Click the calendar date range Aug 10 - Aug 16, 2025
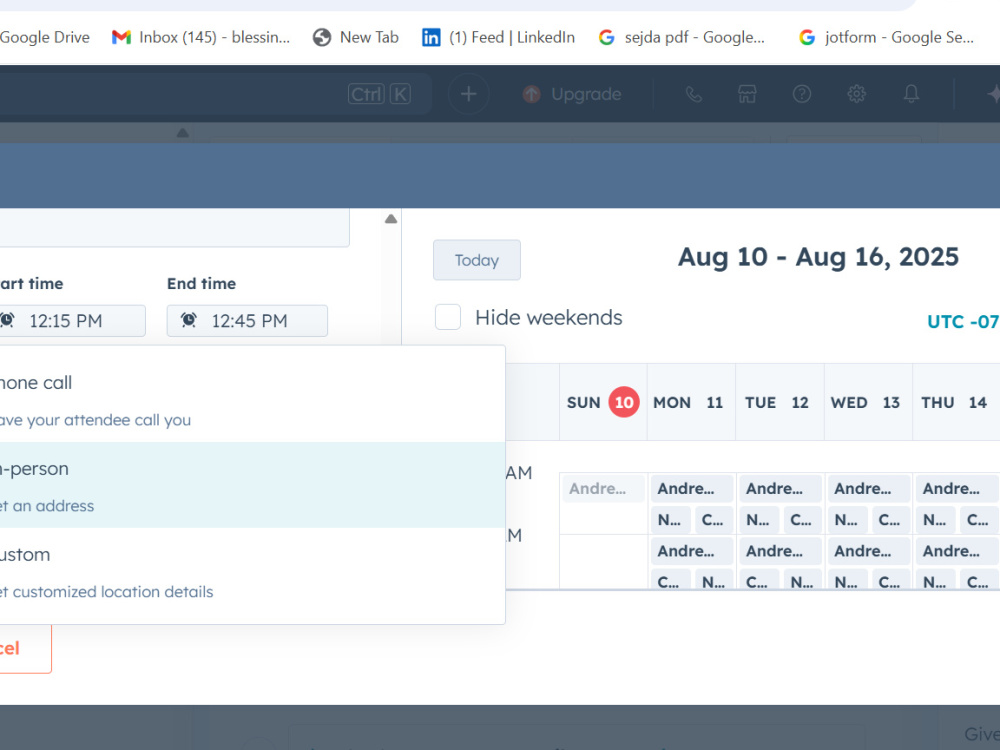1000x750 pixels. (x=818, y=258)
